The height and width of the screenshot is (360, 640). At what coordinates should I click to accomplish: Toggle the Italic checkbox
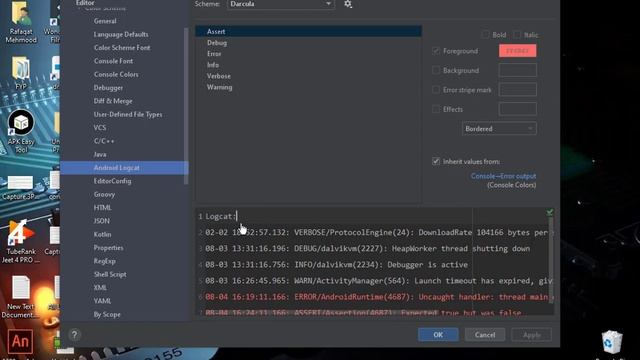[517, 35]
